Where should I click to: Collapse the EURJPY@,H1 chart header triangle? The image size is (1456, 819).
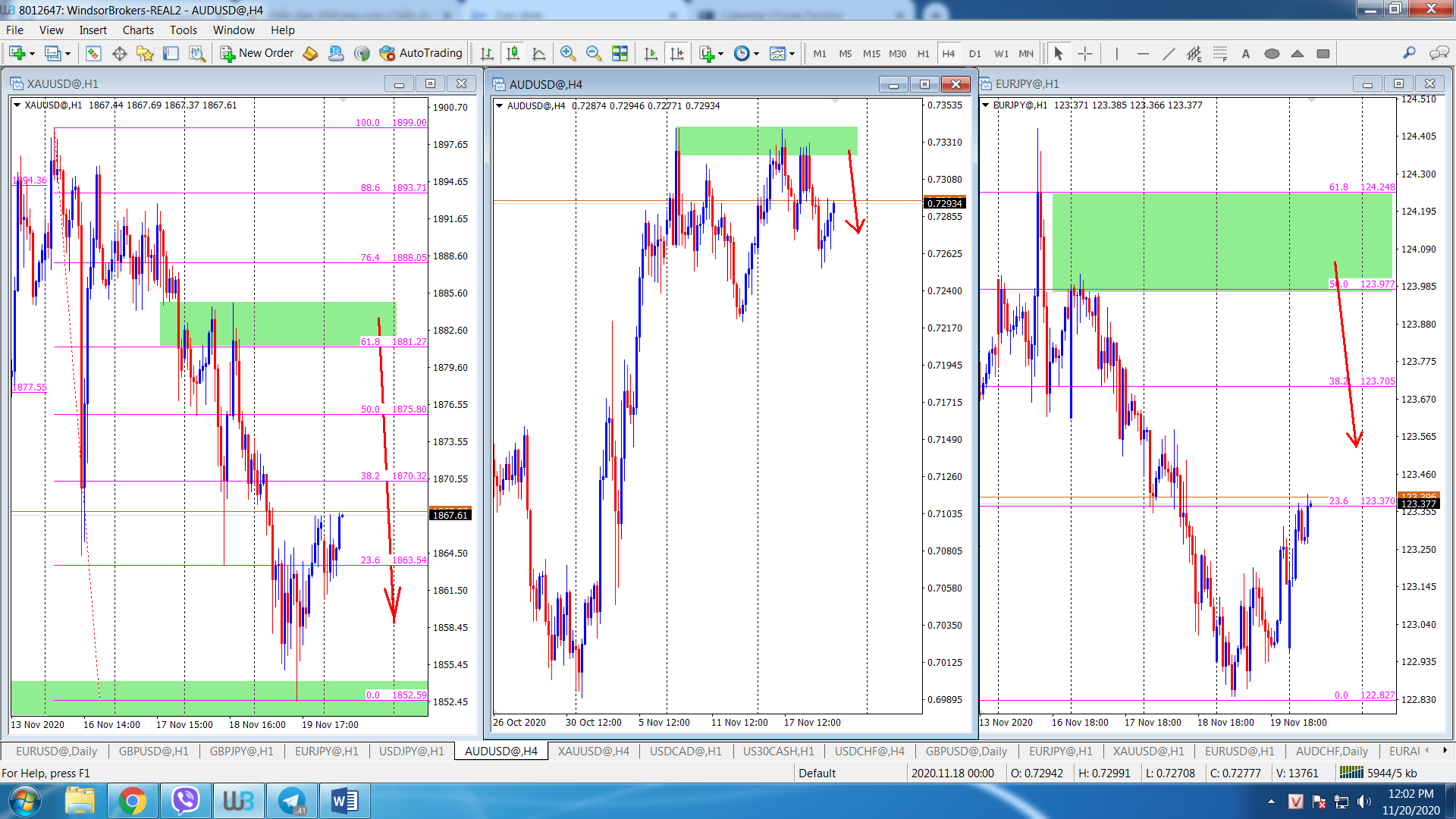[x=985, y=105]
